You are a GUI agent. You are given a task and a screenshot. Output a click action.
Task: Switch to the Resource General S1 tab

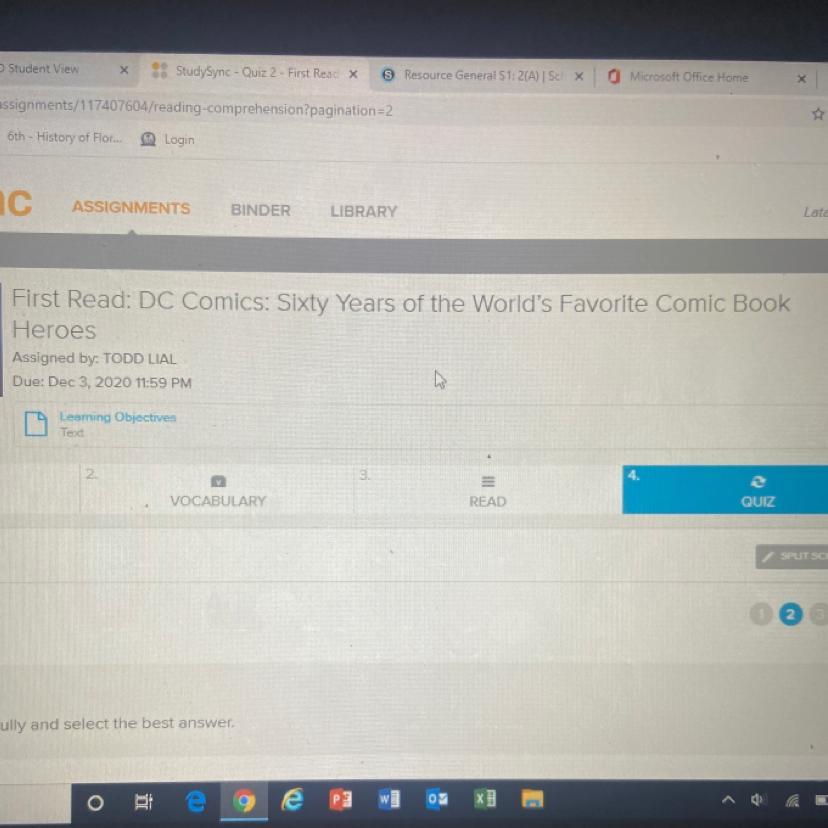tap(483, 76)
